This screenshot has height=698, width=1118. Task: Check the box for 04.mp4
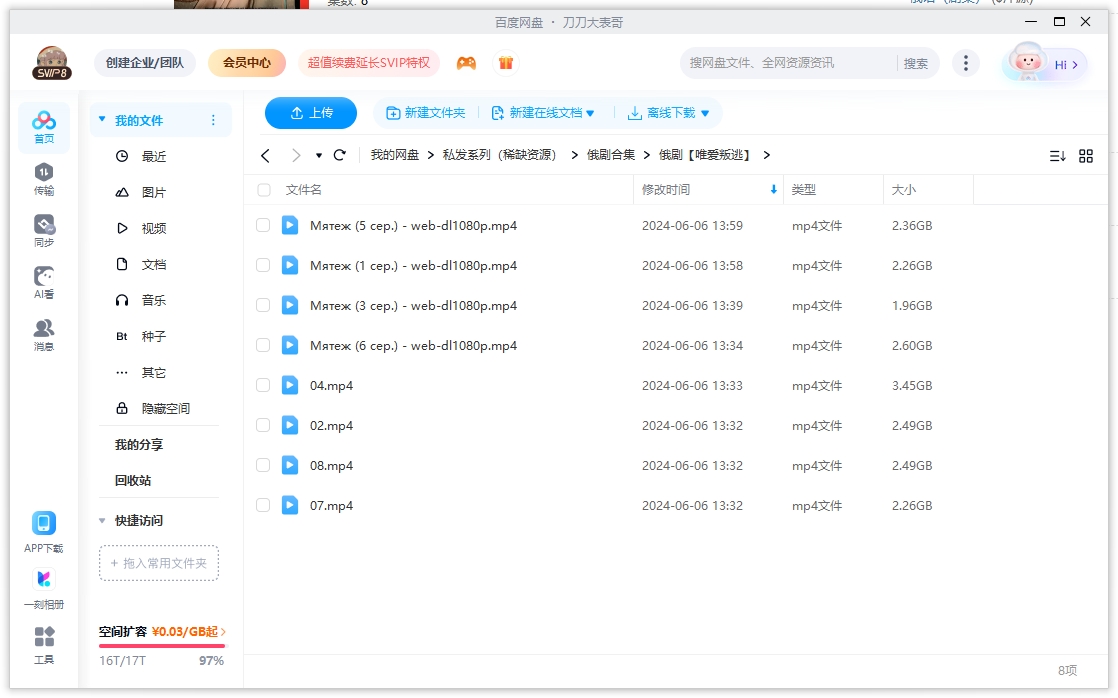pos(263,385)
